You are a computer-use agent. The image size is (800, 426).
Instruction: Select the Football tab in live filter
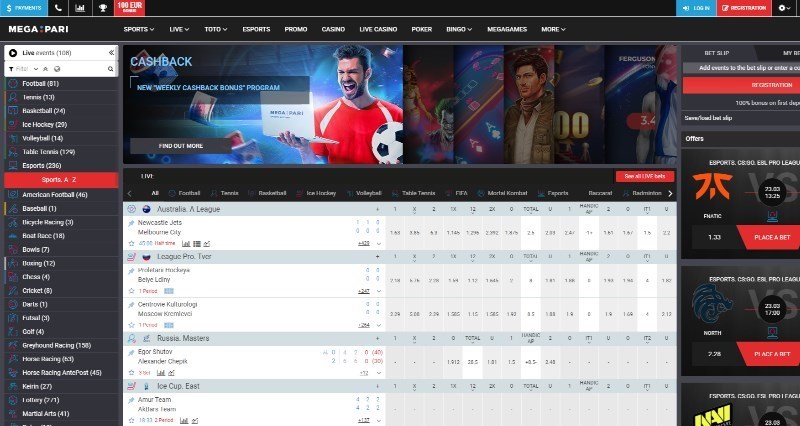pos(184,193)
